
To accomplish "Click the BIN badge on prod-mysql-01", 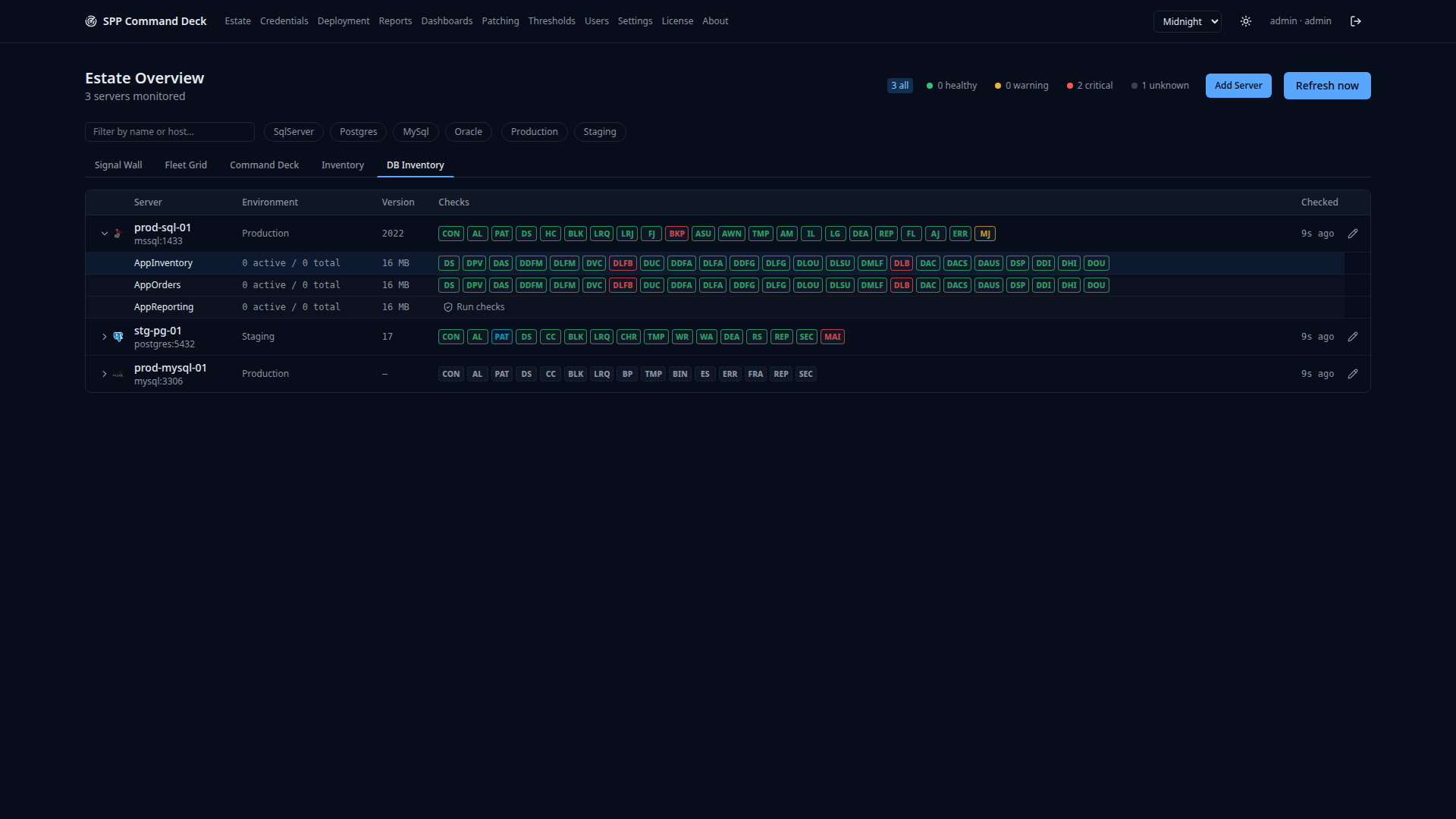I will 680,374.
